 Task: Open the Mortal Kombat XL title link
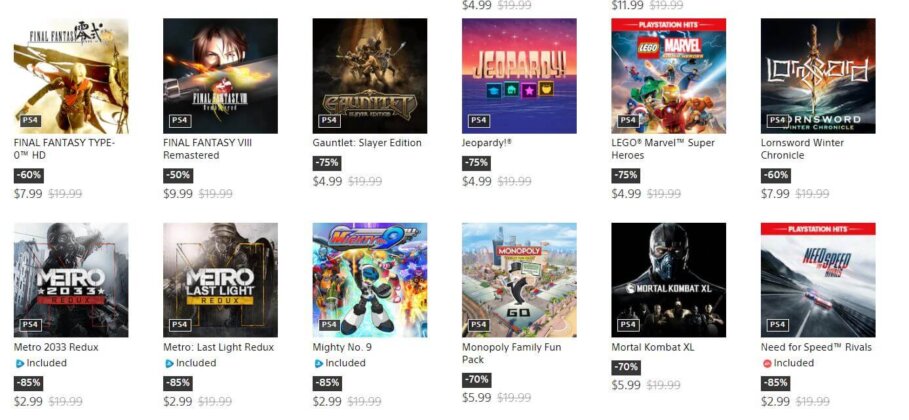(x=655, y=347)
